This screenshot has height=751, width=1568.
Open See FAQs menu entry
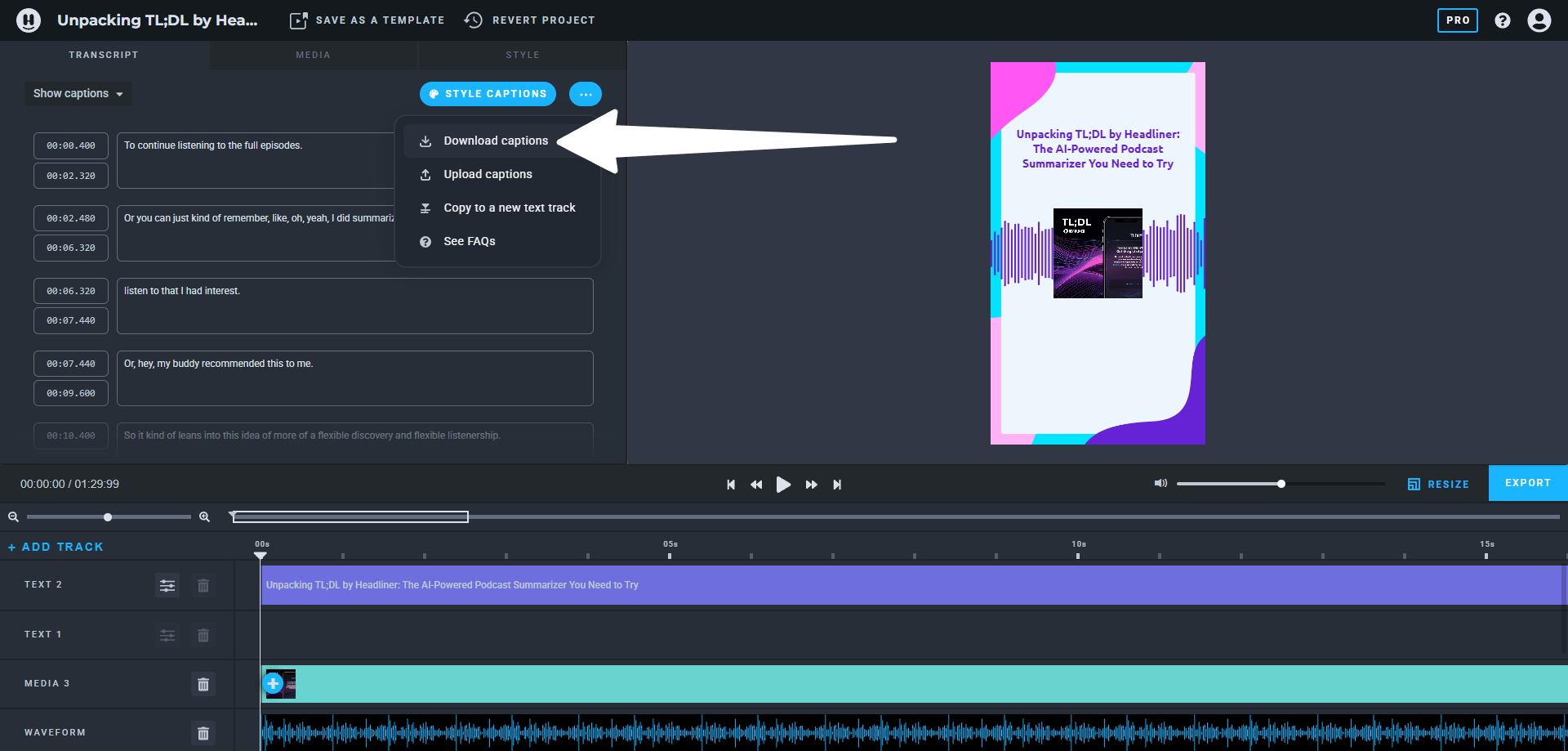tap(497, 241)
